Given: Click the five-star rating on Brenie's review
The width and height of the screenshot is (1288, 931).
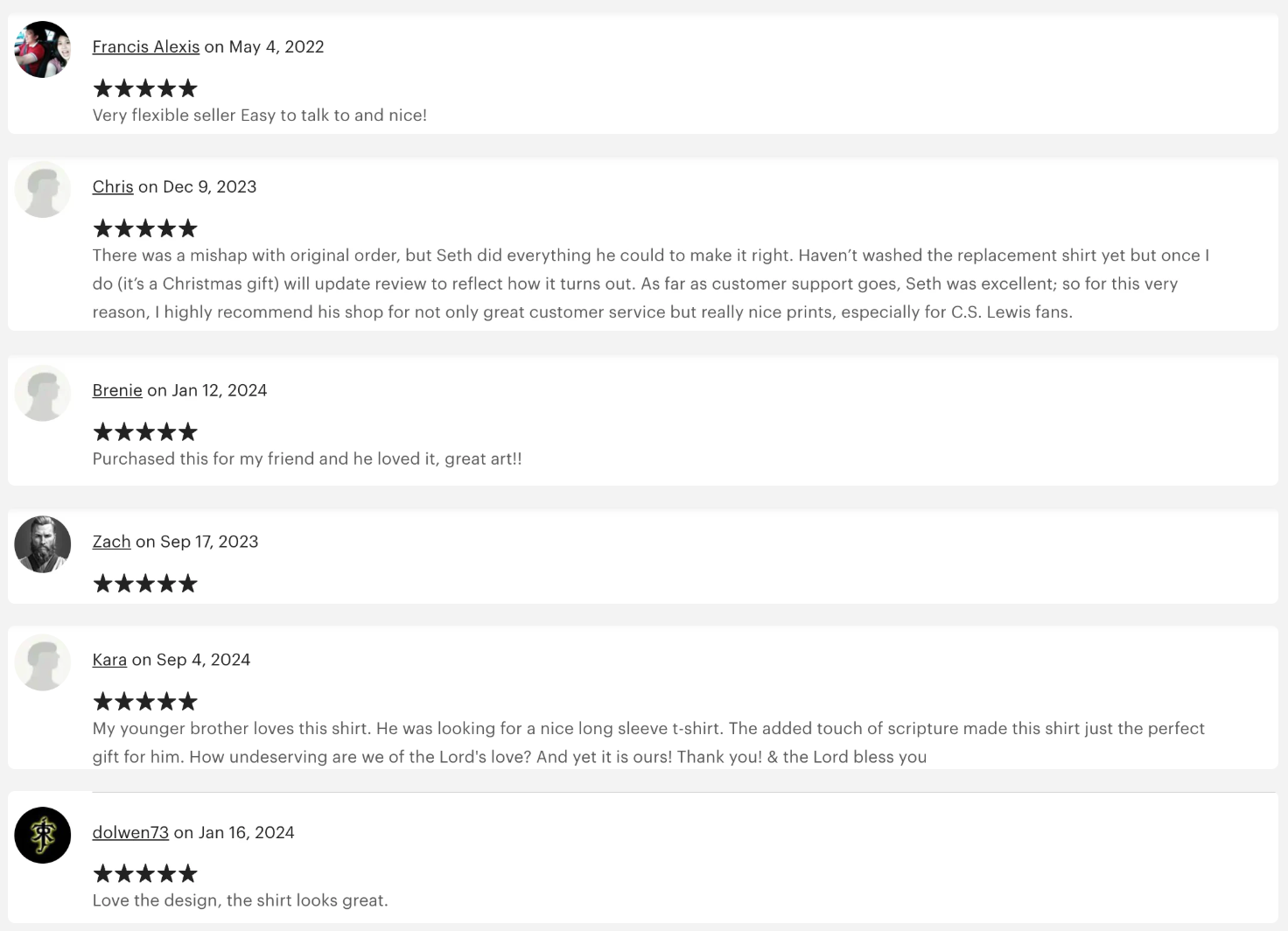Looking at the screenshot, I should point(145,432).
